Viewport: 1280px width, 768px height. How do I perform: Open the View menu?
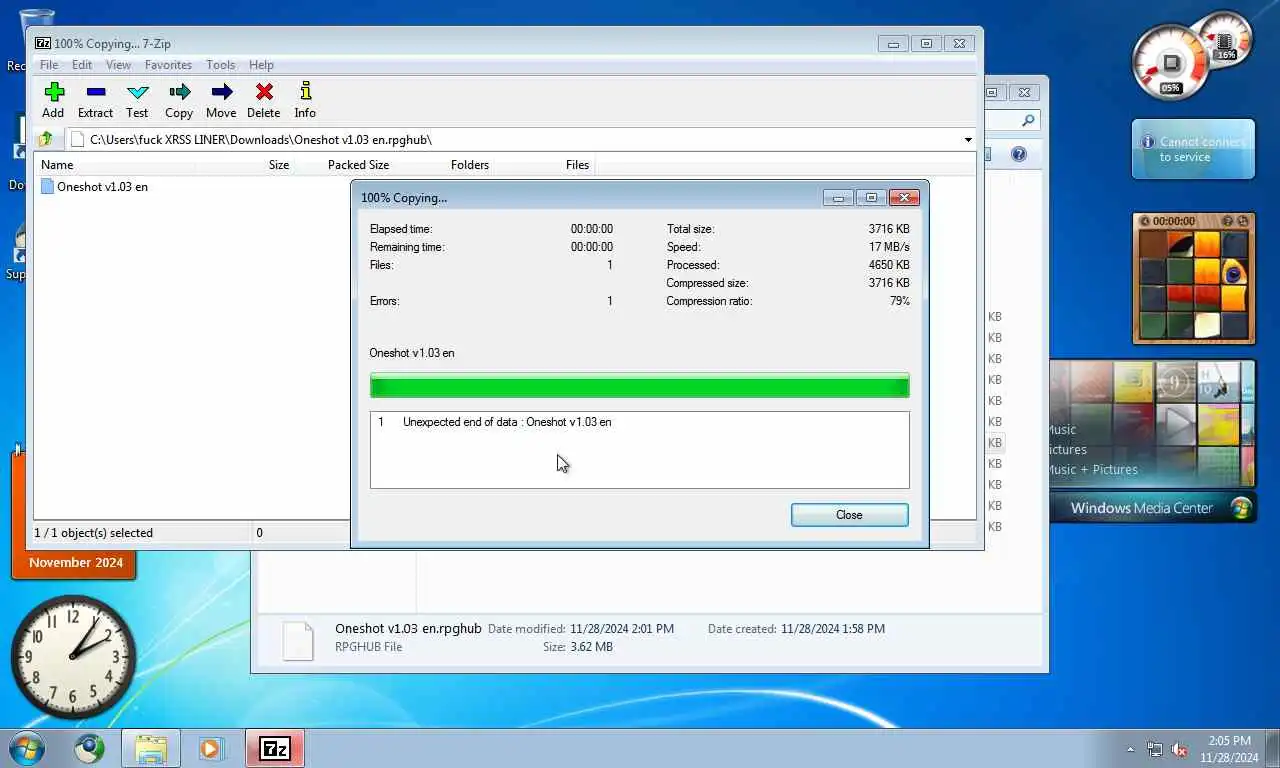coord(118,65)
